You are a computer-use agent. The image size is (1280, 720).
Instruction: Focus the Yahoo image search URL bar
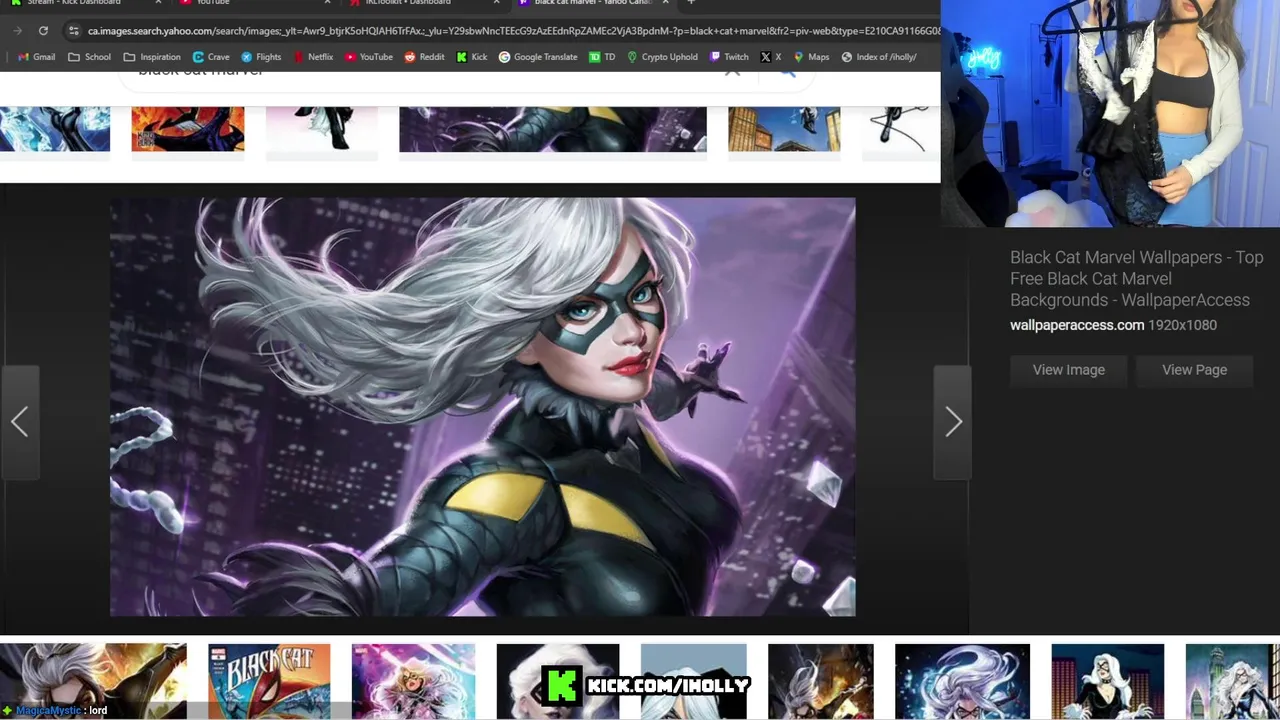coord(513,31)
